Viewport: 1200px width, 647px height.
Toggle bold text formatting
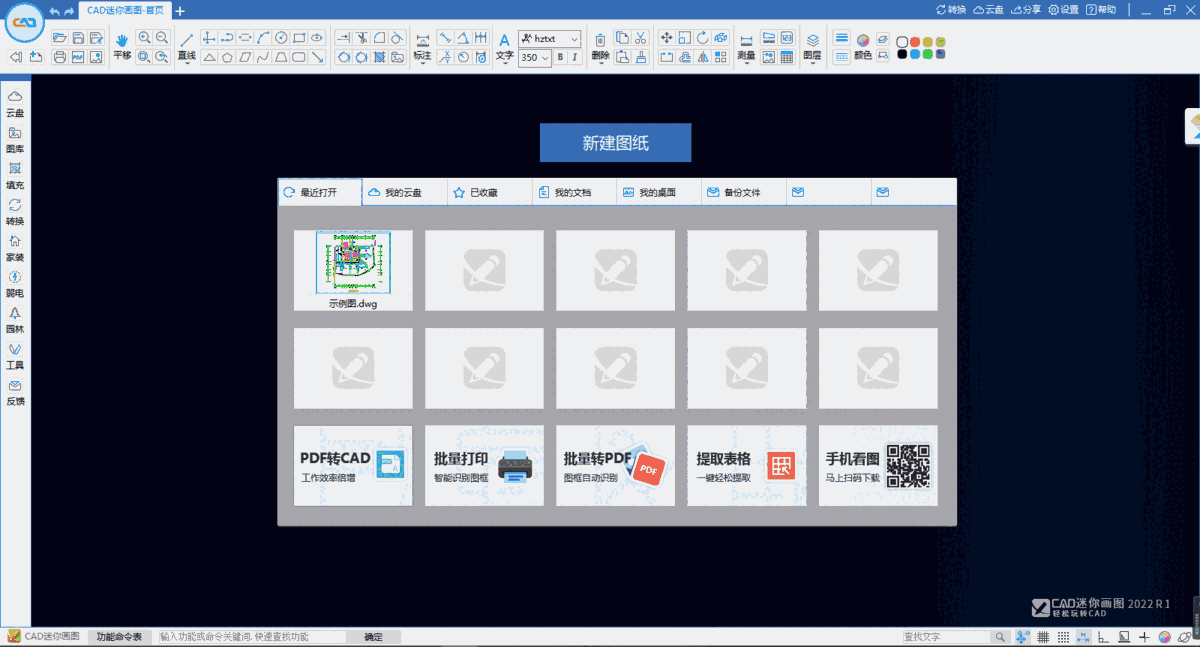(560, 57)
